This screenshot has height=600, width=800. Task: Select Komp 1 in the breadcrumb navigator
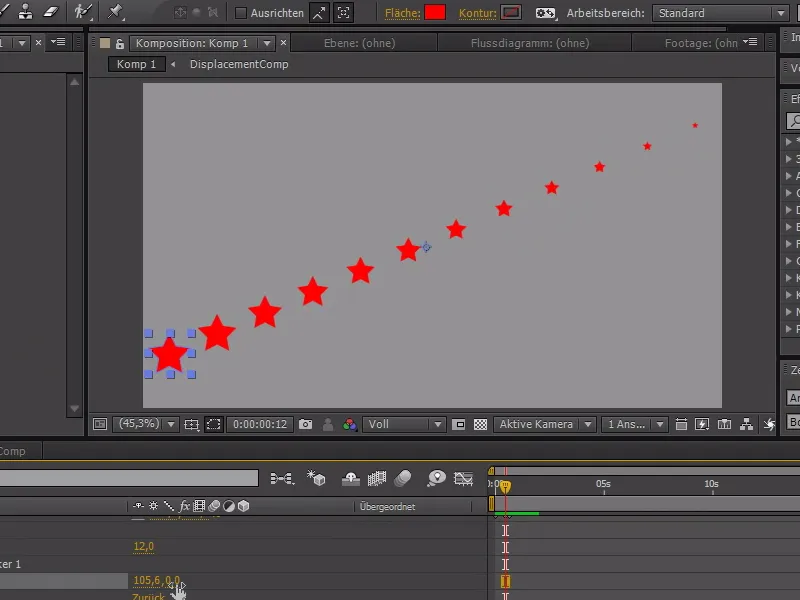click(136, 64)
